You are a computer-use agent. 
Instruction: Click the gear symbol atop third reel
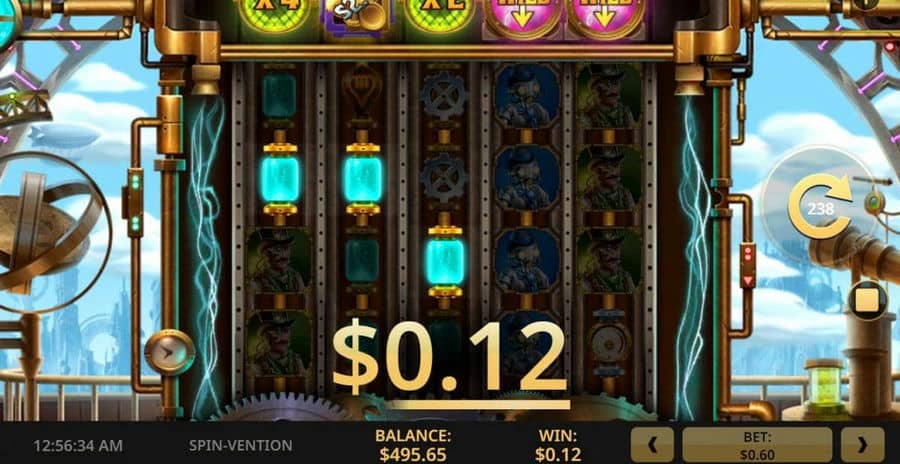(x=444, y=95)
